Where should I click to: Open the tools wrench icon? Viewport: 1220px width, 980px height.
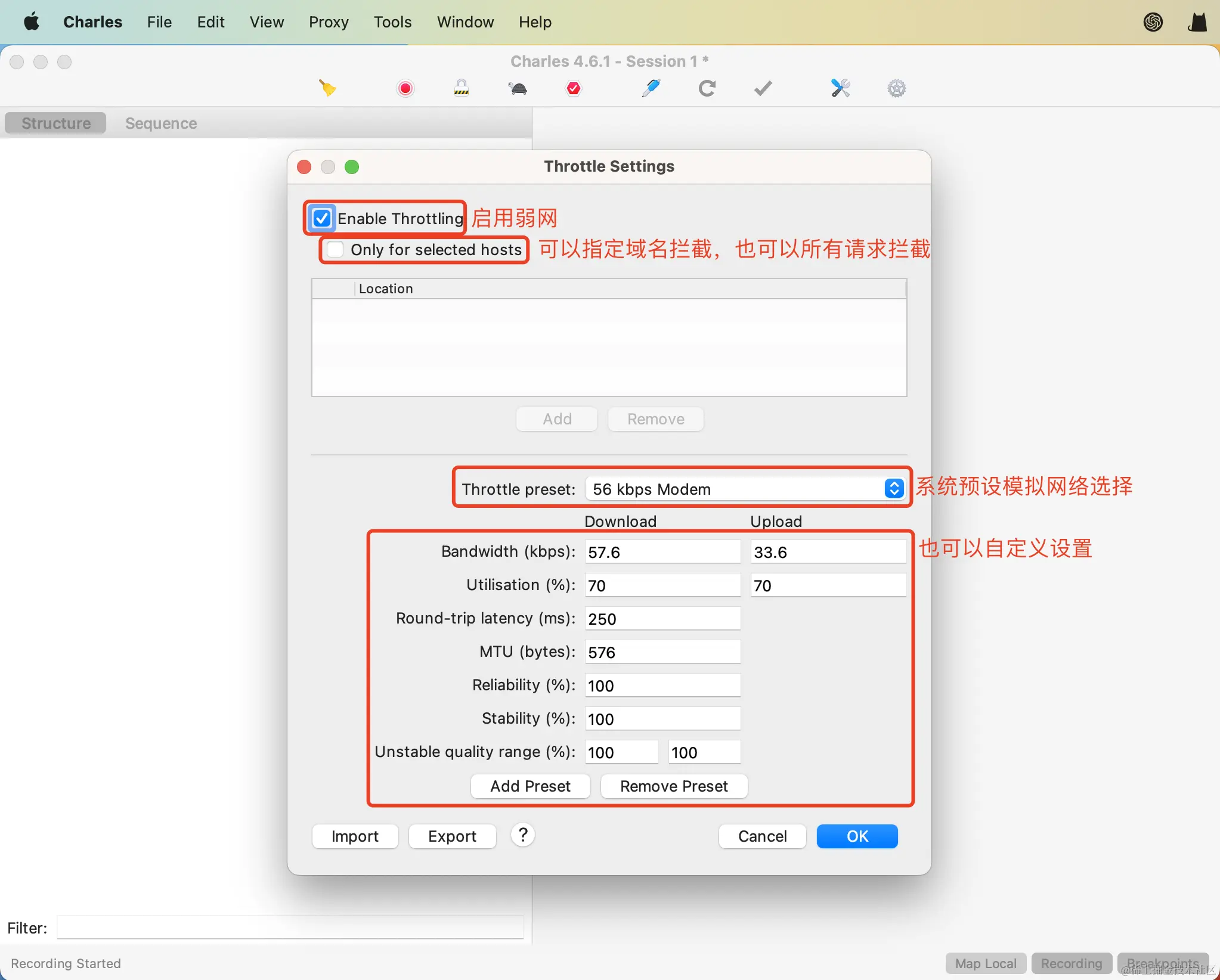[840, 88]
